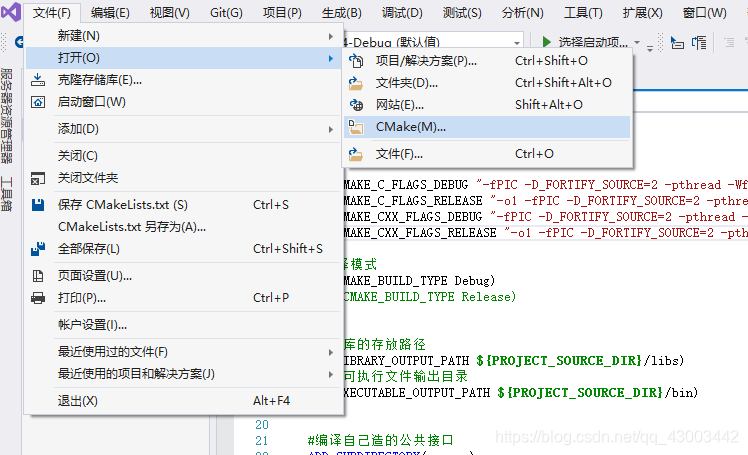
Task: Open the 窗口(W) menu
Action: [704, 12]
